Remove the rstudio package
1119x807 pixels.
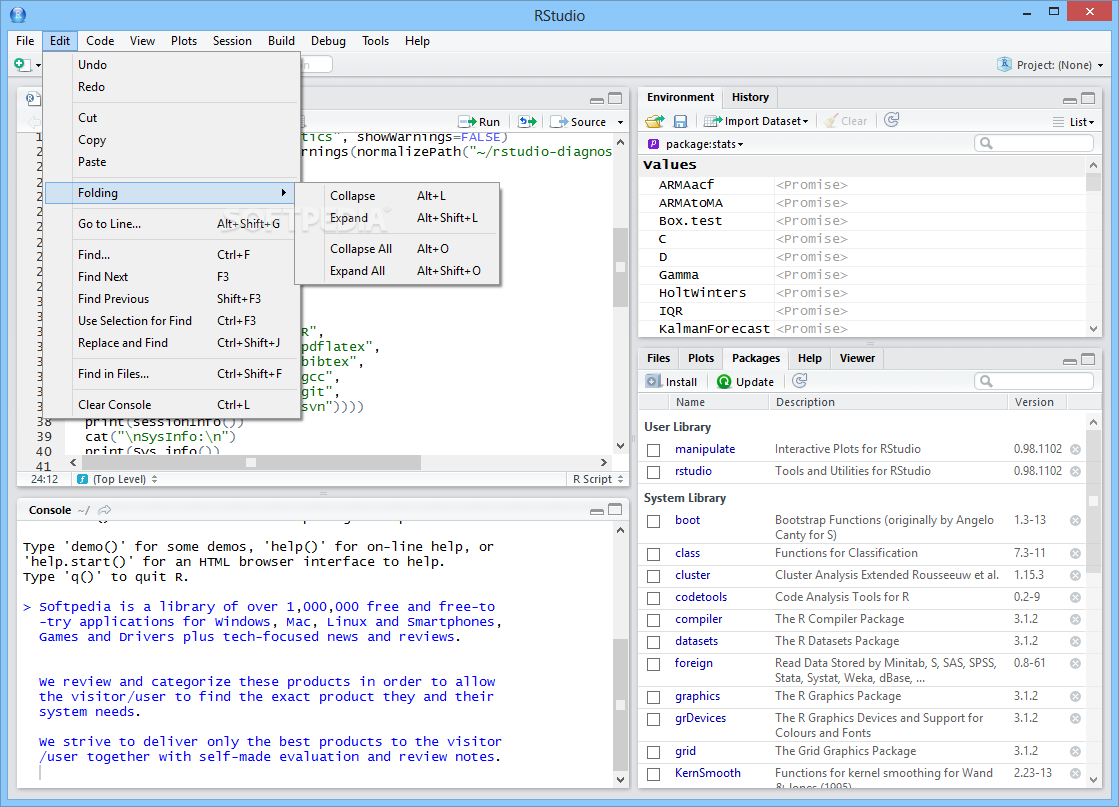tap(1075, 472)
